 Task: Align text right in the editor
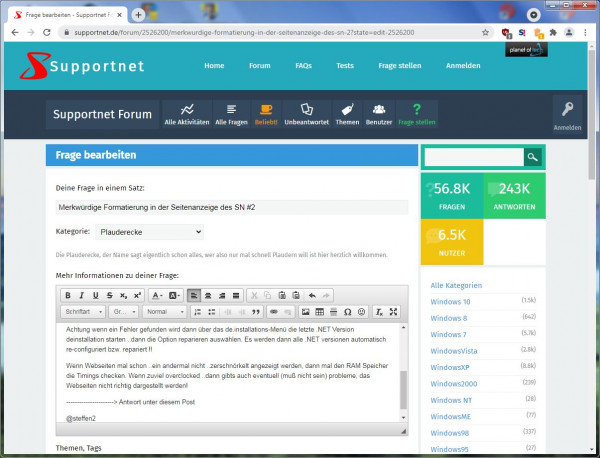[222, 295]
